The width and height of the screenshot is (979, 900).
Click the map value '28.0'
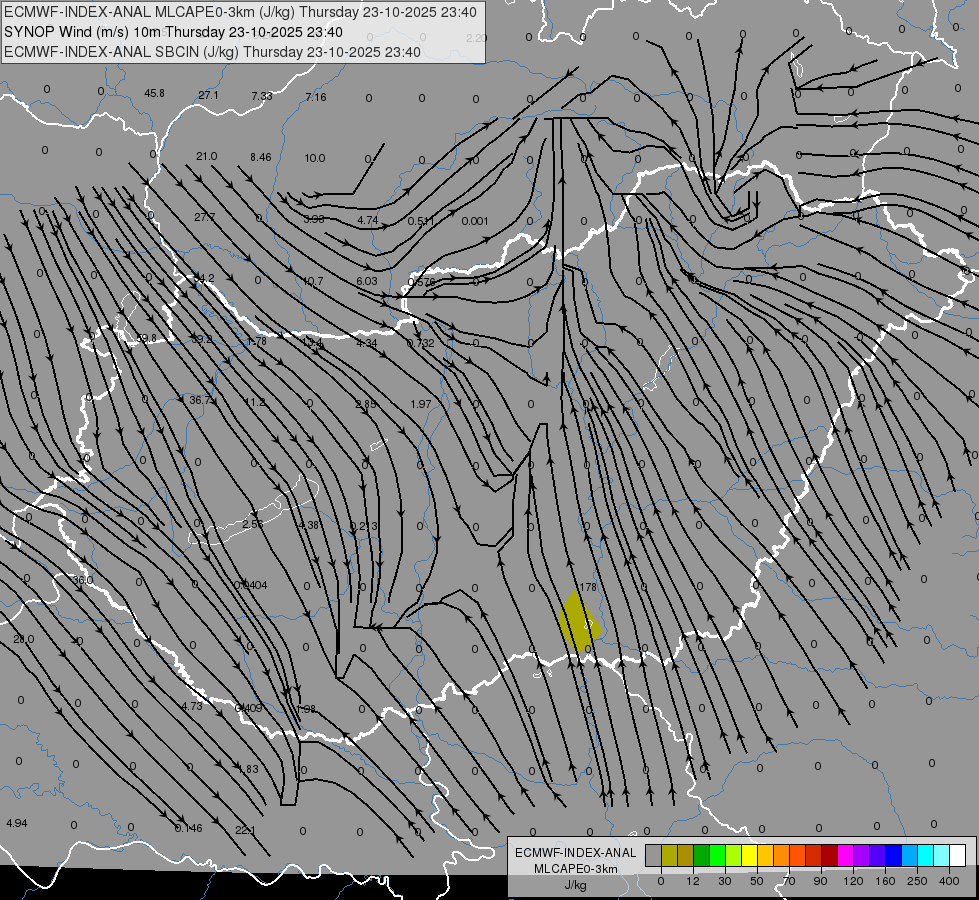(x=24, y=639)
